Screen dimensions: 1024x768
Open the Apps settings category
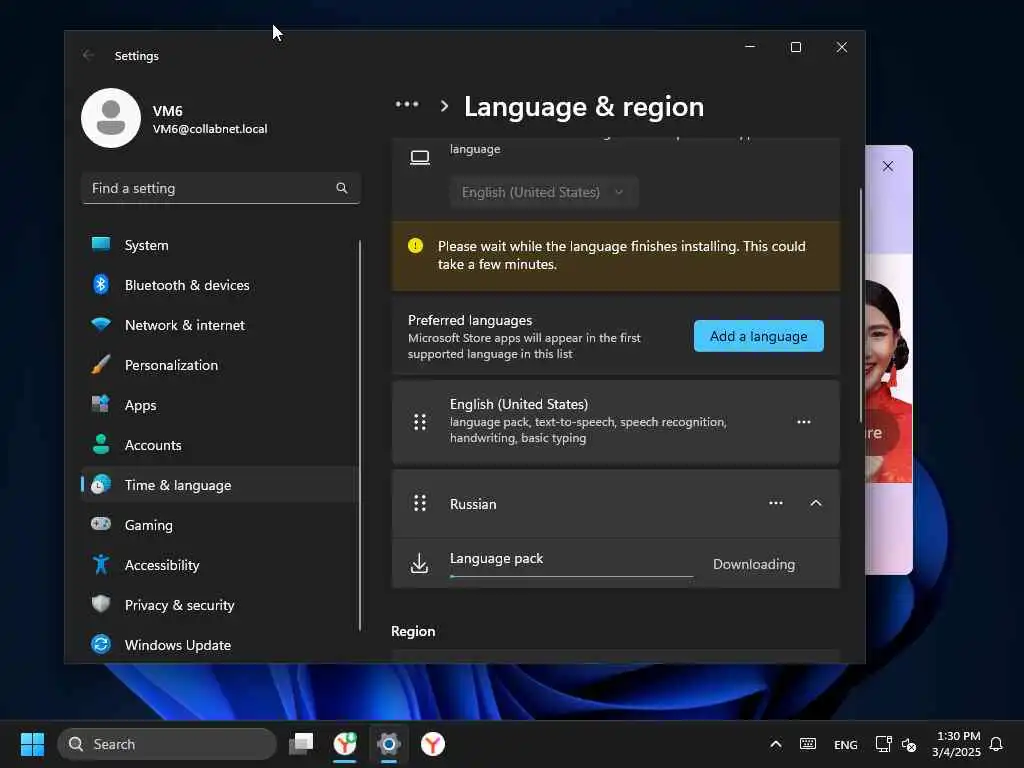[220, 405]
